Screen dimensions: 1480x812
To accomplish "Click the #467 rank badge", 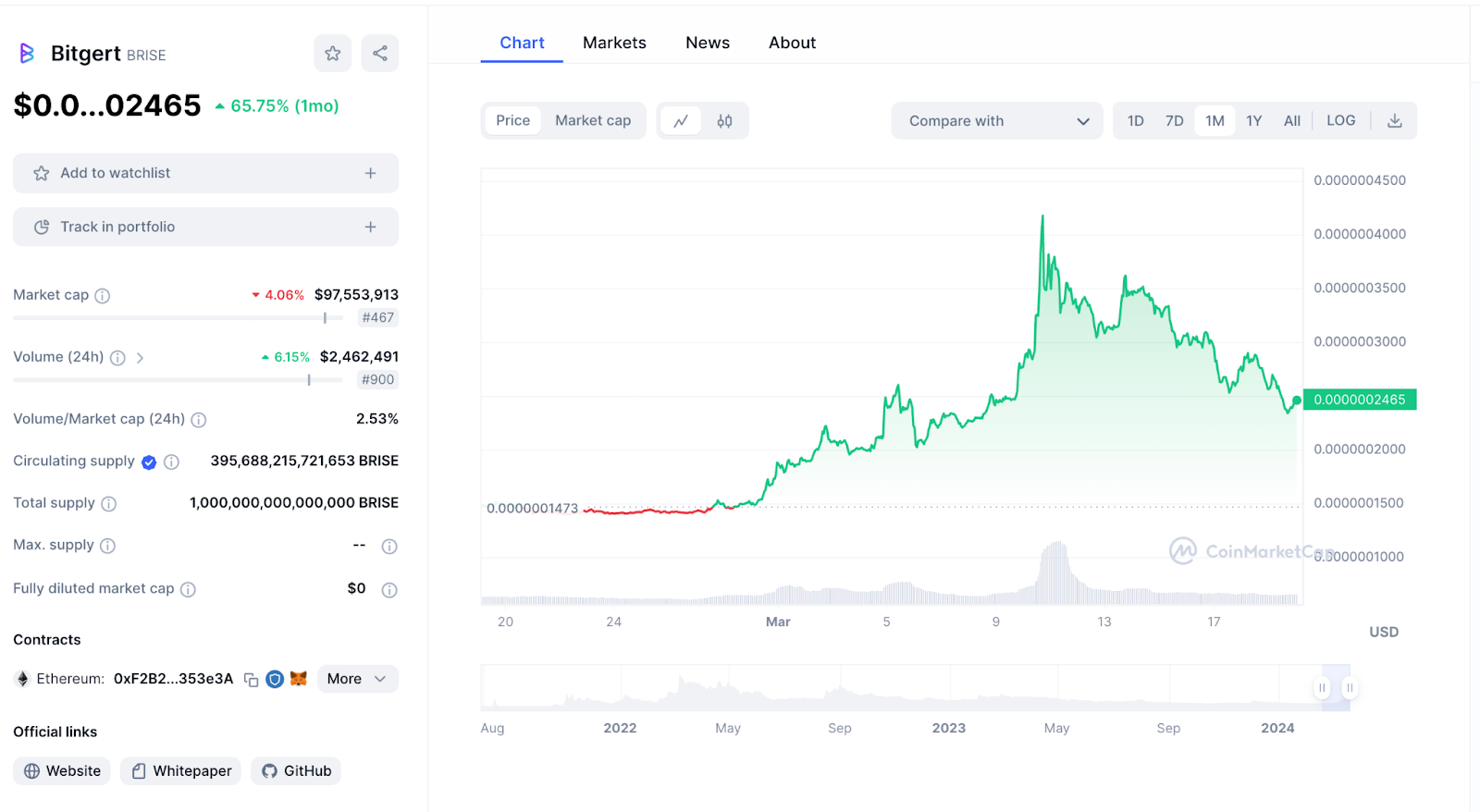I will pos(378,318).
